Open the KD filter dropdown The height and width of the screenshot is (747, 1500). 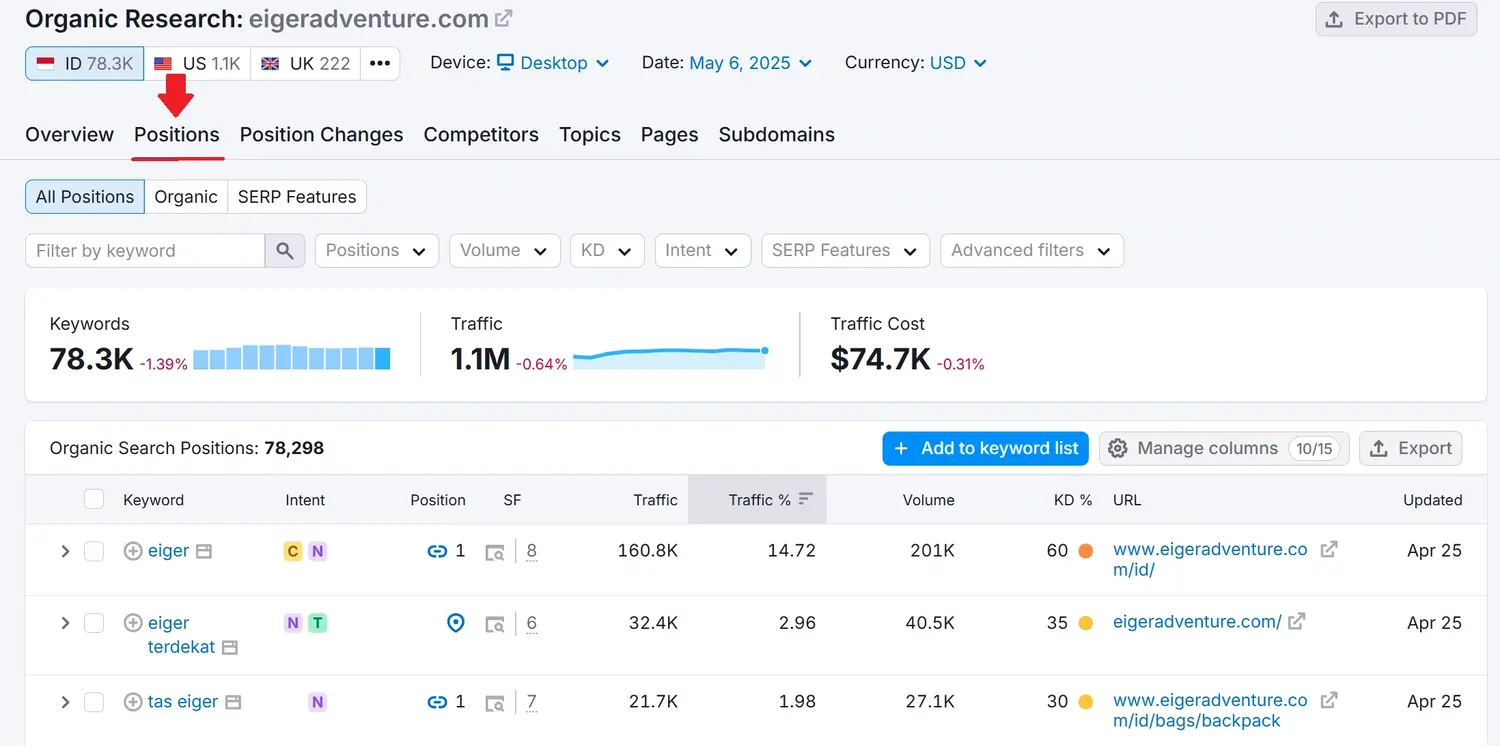tap(607, 251)
